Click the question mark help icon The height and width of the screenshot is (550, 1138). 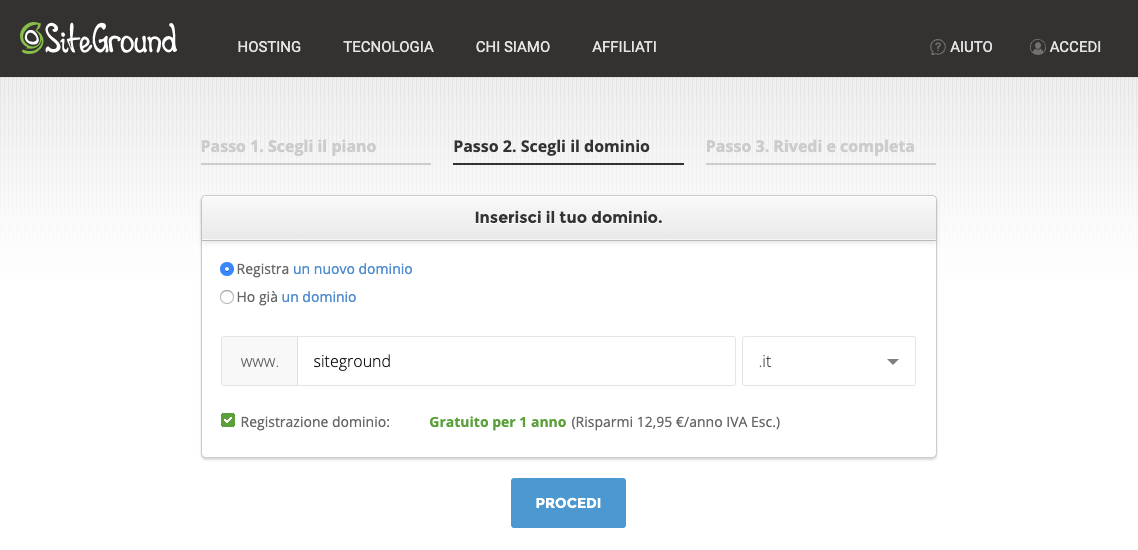[x=937, y=47]
